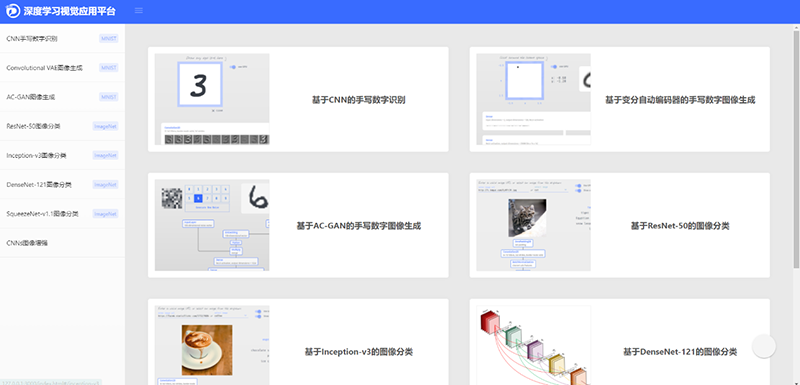Screen dimensions: 800x385
Task: Click the 基于ResNet-50的图像分类 card title
Action: 680,226
